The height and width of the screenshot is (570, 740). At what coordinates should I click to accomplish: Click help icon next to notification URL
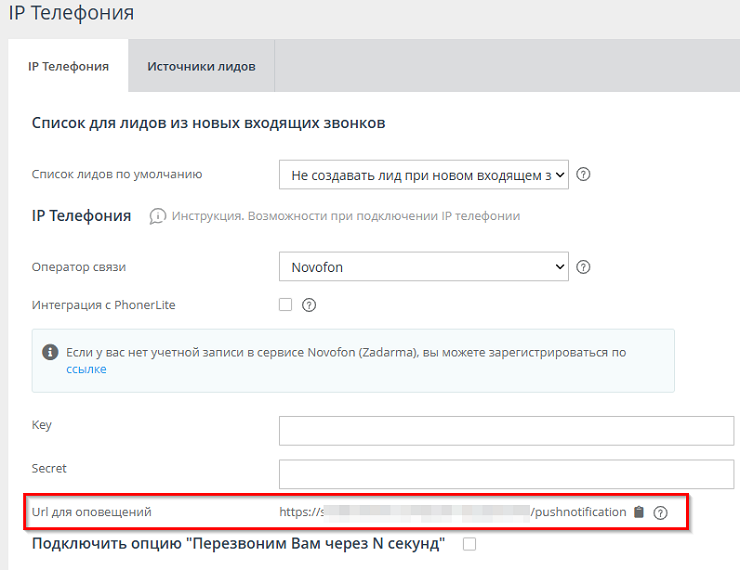[660, 512]
